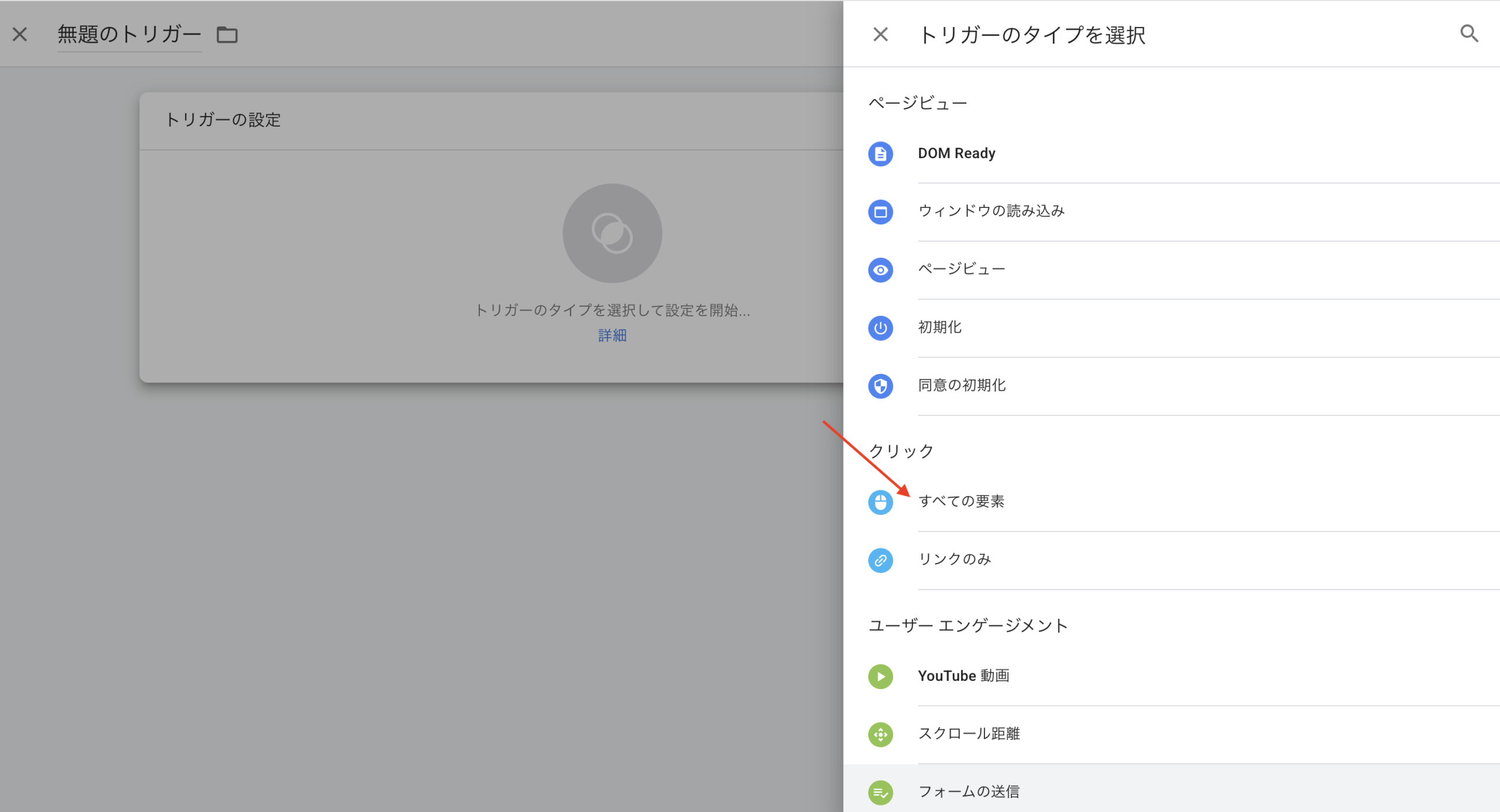Viewport: 1500px width, 812px height.
Task: Pick the ウィンドウの読み込み trigger type
Action: coord(991,211)
